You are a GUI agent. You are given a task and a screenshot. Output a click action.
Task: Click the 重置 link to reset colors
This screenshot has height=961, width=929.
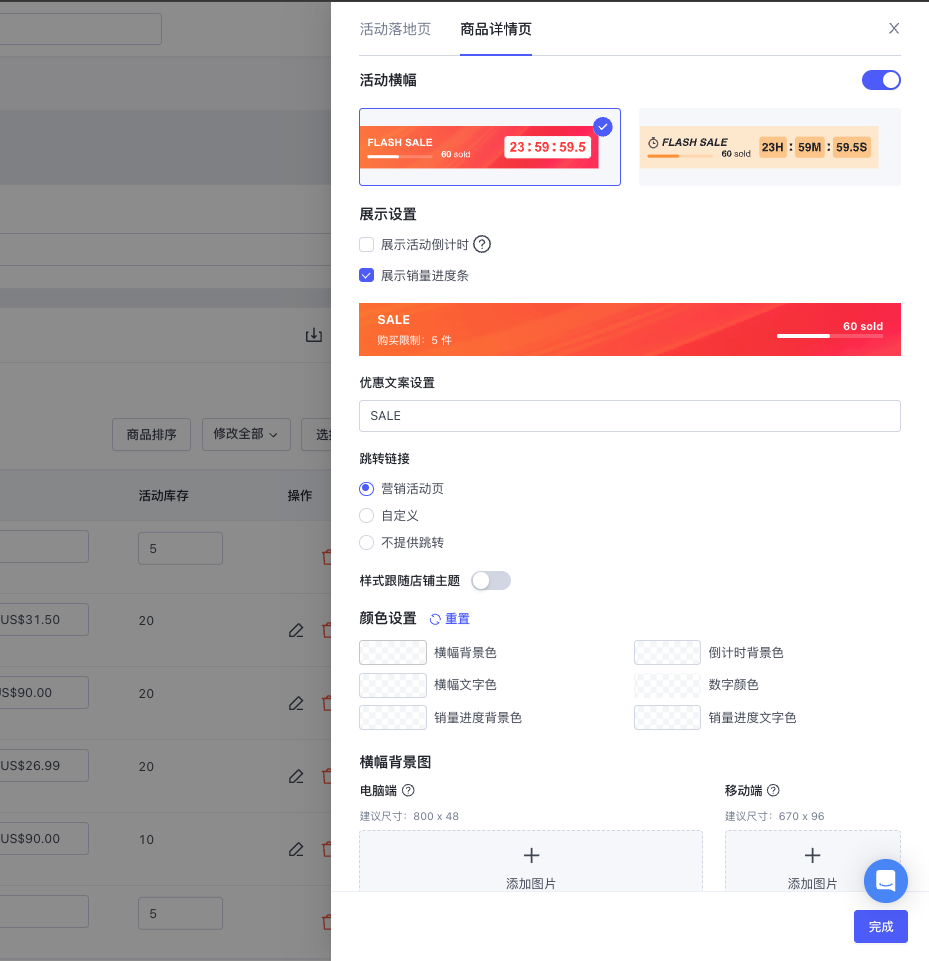click(x=456, y=619)
